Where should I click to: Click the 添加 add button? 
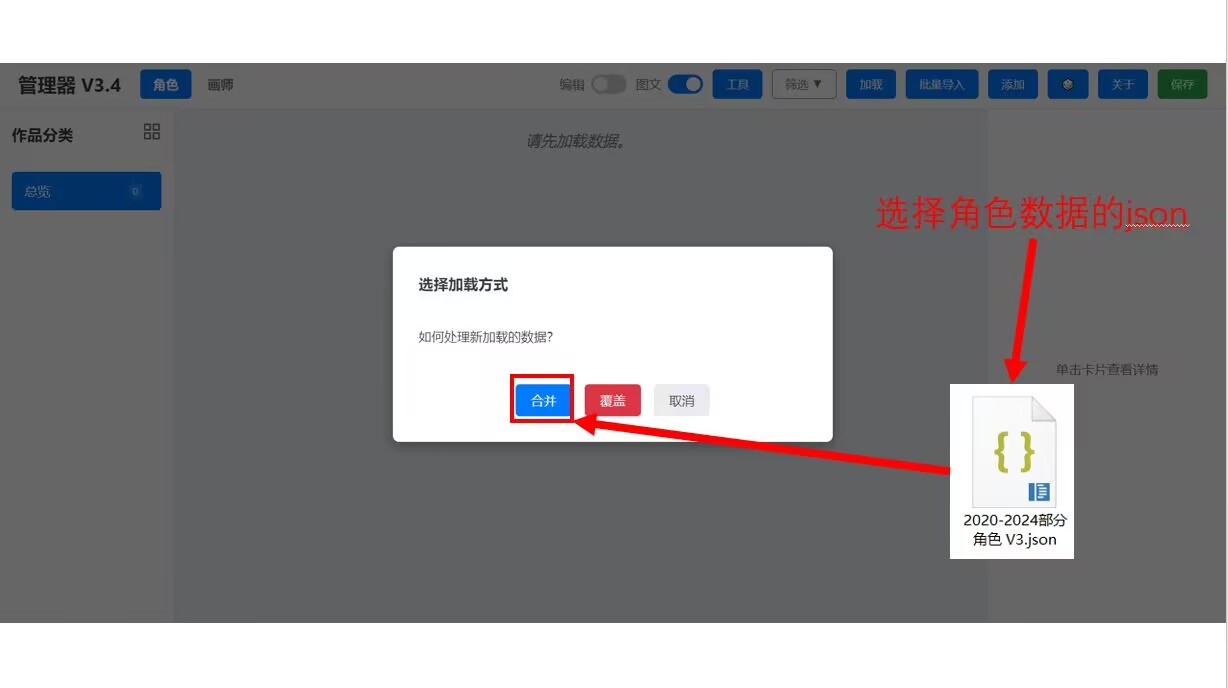click(x=1013, y=85)
